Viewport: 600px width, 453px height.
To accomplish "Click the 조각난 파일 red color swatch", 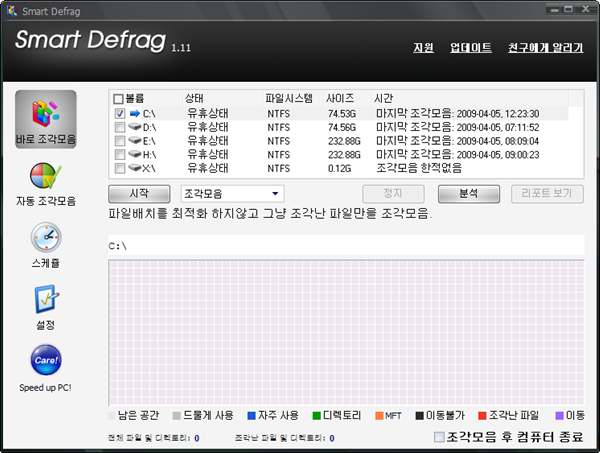I will pos(483,416).
